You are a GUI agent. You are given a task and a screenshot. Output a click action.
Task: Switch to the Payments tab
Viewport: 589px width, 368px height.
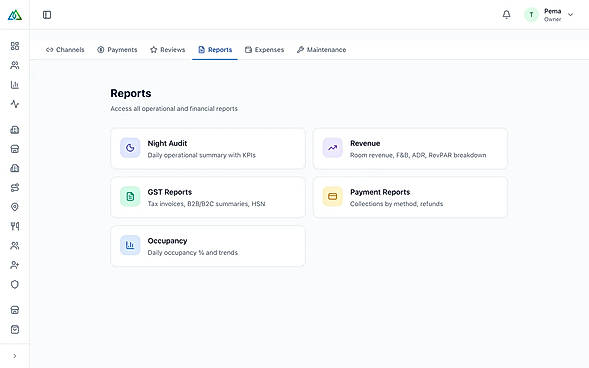pyautogui.click(x=117, y=50)
